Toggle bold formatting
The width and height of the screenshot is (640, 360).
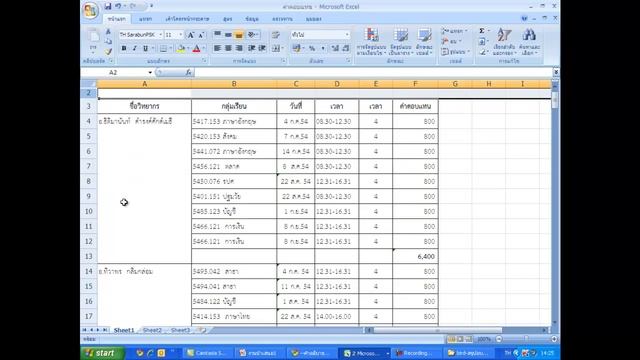[124, 49]
